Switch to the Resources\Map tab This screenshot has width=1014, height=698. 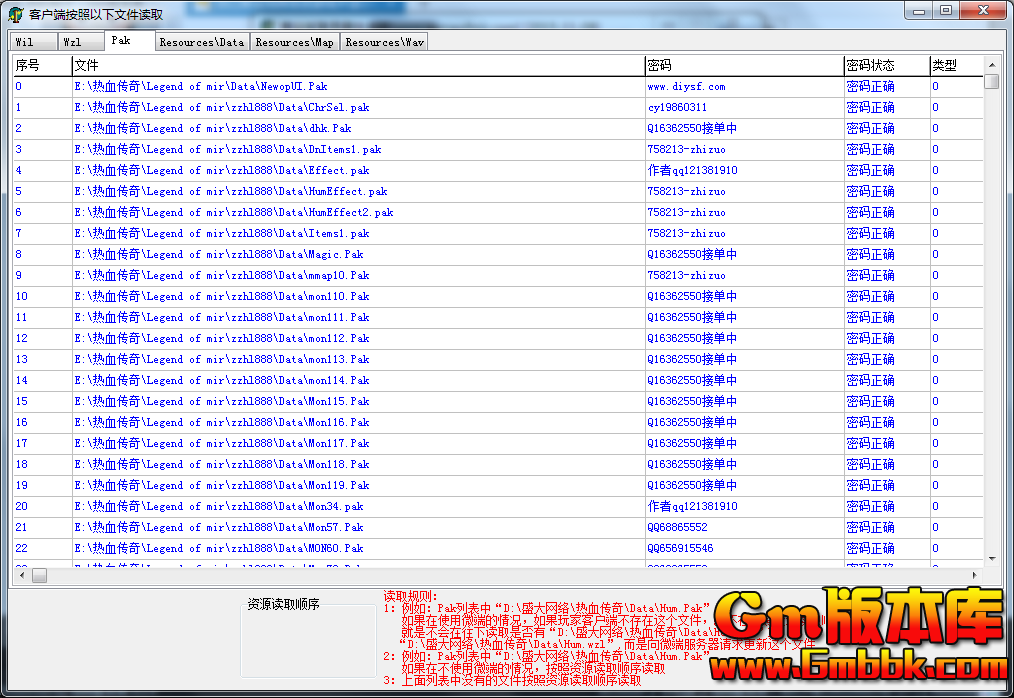(x=294, y=42)
